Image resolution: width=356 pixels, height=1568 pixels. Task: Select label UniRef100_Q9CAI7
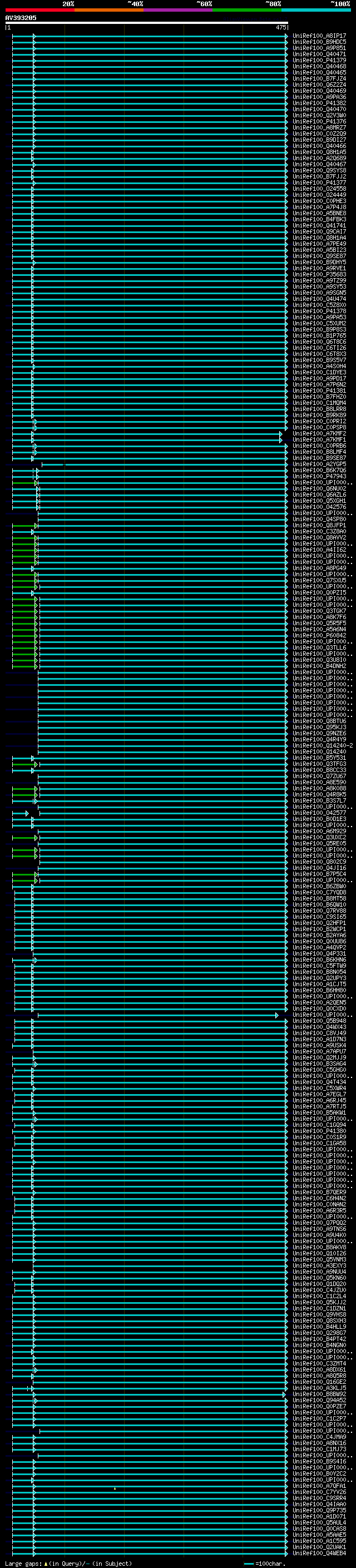coord(319,231)
